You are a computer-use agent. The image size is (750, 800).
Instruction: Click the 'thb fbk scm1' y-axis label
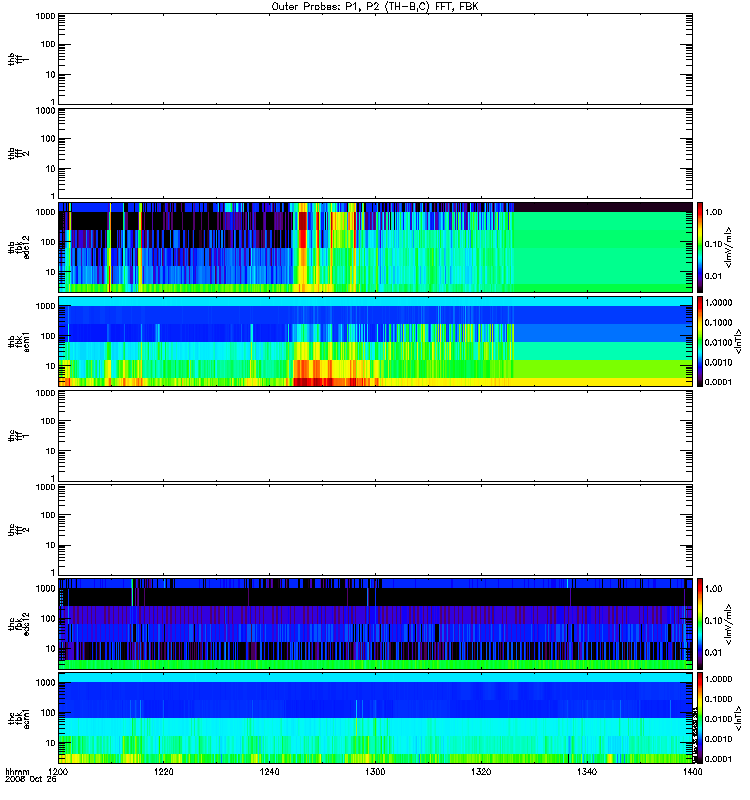(18, 341)
